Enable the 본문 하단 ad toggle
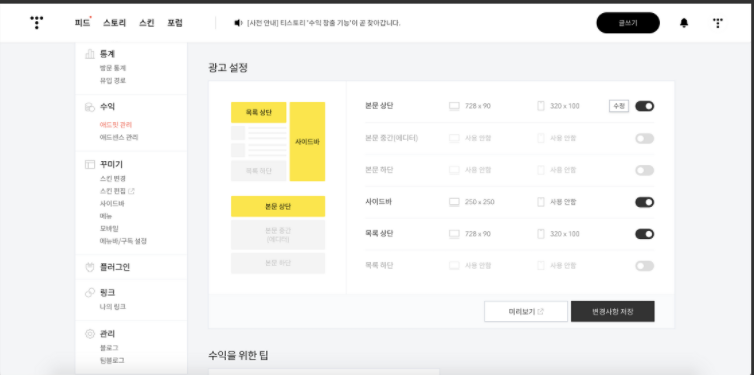 coord(644,170)
